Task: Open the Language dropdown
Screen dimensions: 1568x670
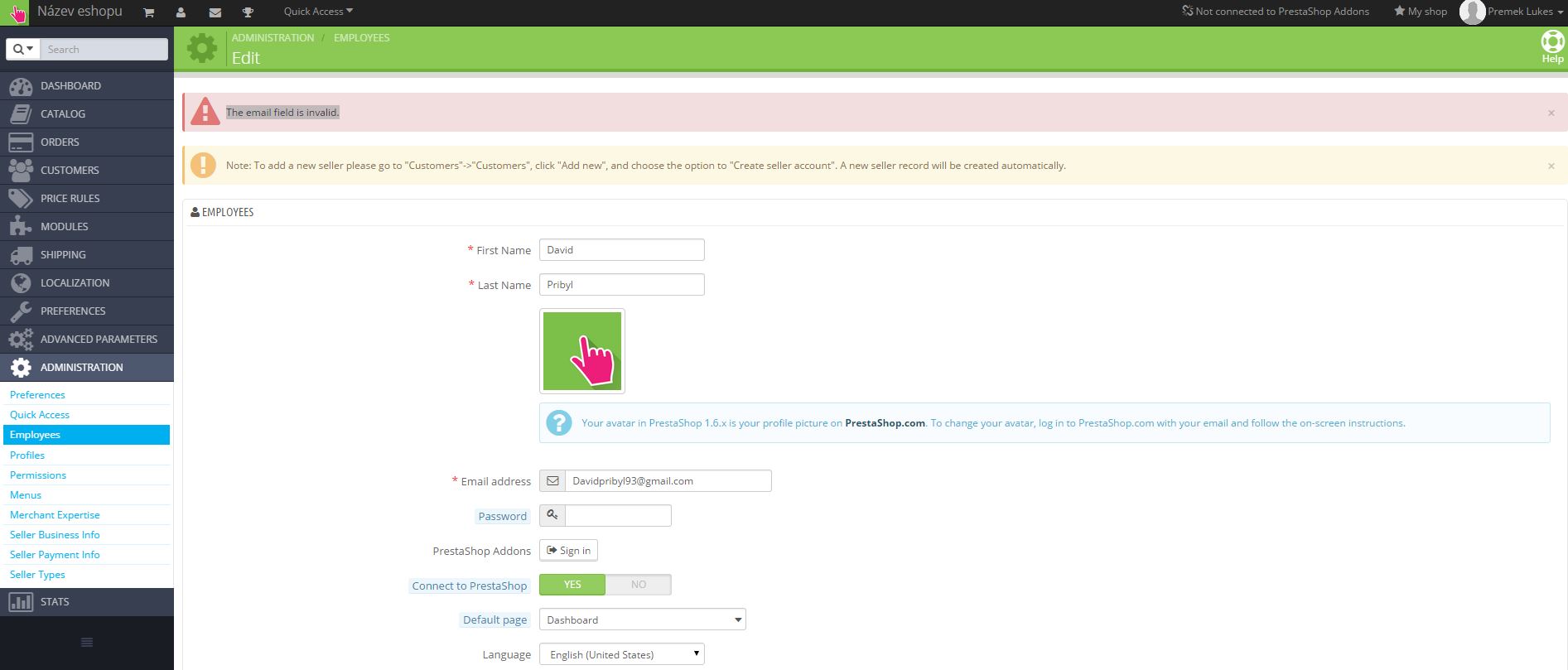Action: pyautogui.click(x=622, y=654)
